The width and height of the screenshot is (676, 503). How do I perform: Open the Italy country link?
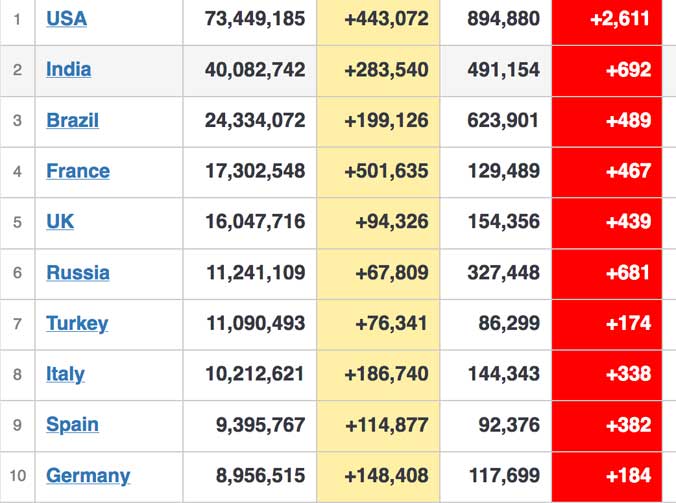65,374
